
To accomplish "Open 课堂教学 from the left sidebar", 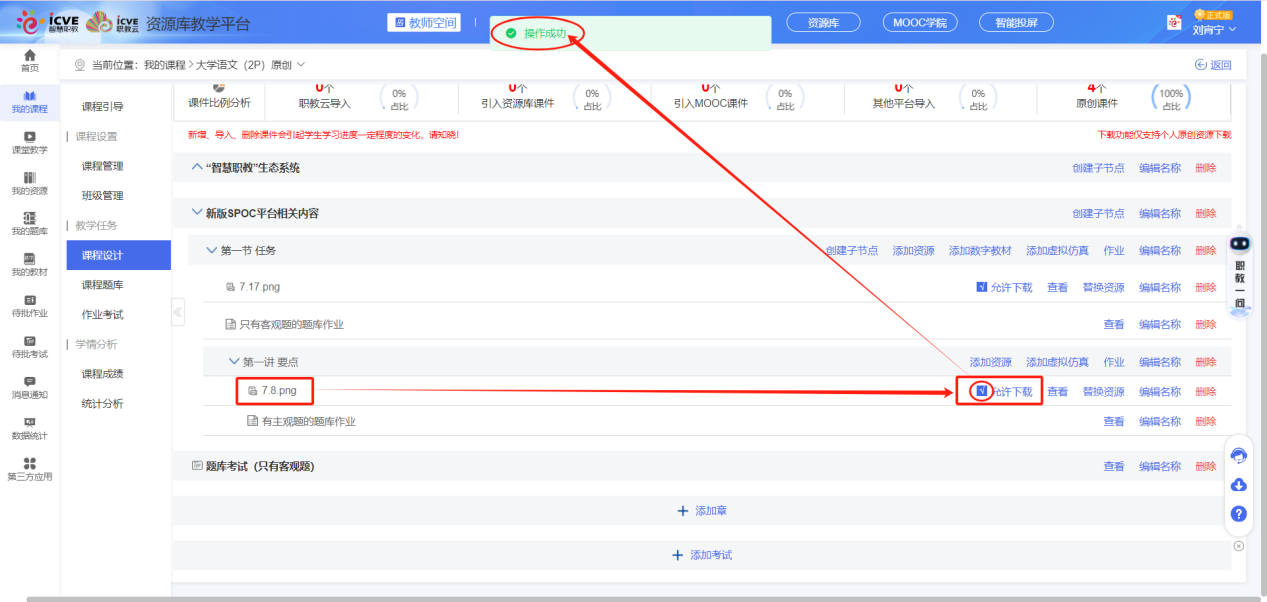I will (x=30, y=142).
